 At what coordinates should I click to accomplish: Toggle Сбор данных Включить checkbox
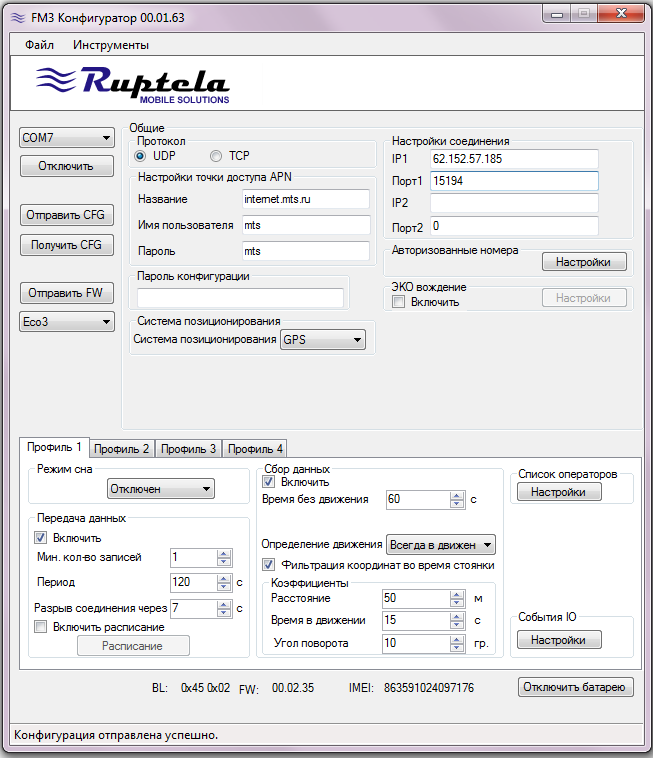(268, 482)
